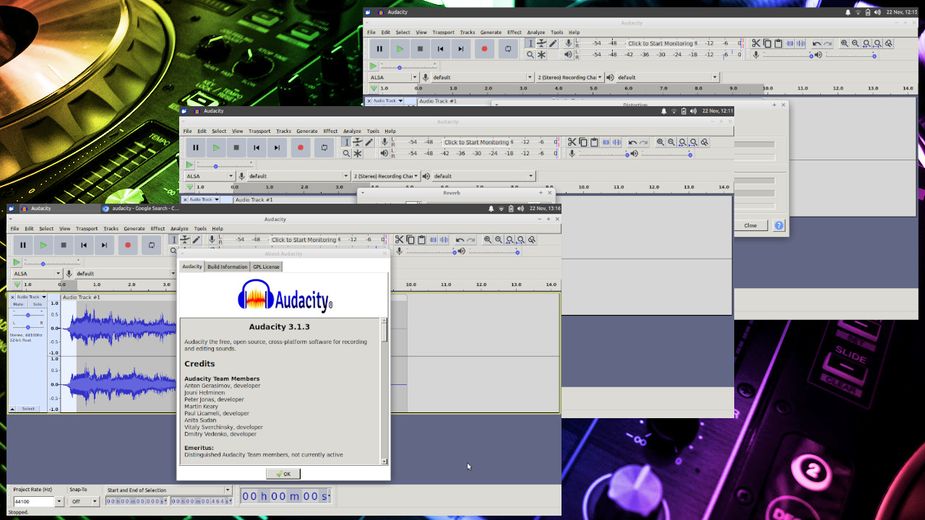
Task: Pause playback in the topmost-right Audacity window
Action: pos(379,48)
